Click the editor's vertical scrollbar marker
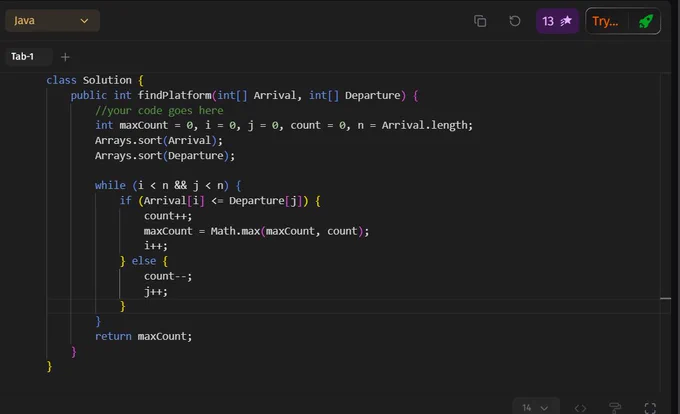This screenshot has width=680, height=414. (x=666, y=298)
